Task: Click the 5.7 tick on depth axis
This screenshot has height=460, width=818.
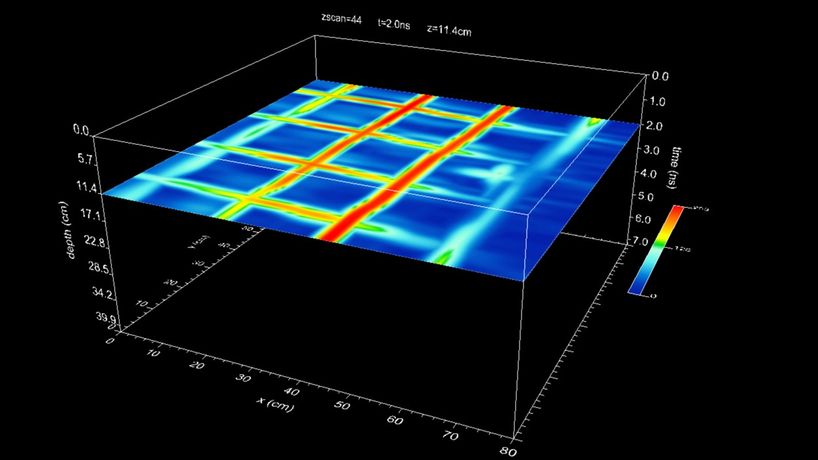Action: (x=86, y=159)
